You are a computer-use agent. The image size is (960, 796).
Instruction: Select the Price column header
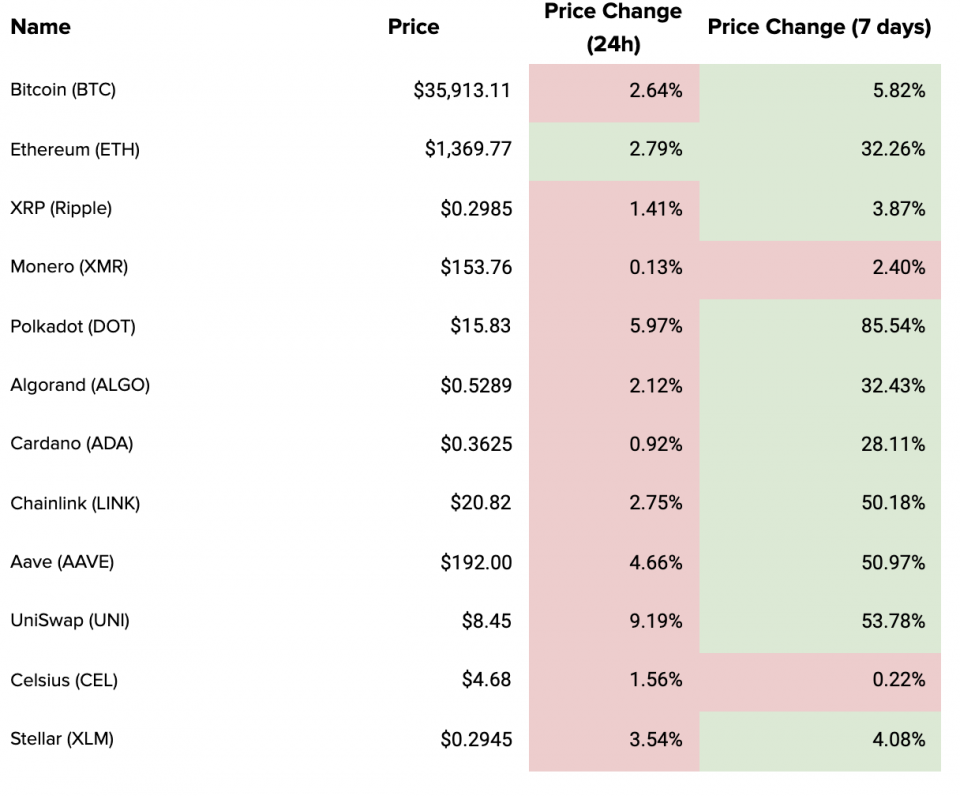(x=413, y=27)
